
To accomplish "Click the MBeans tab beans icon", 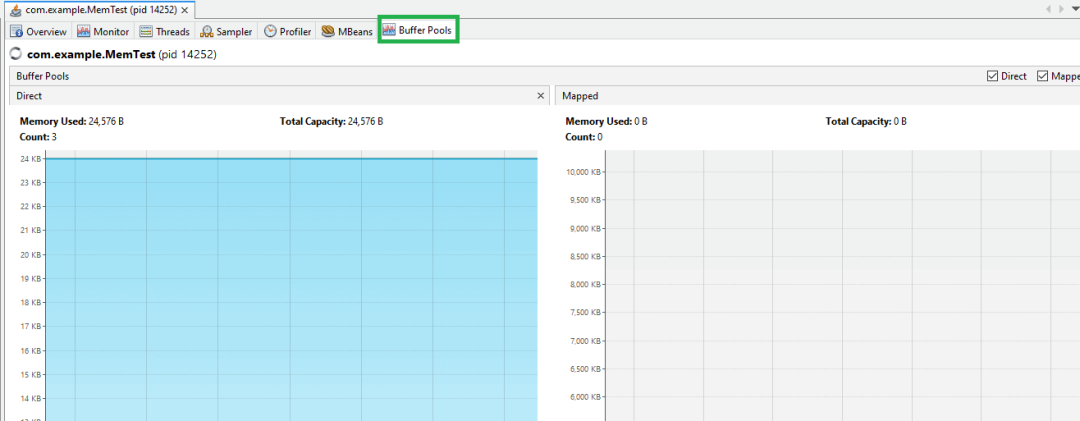I will [328, 32].
